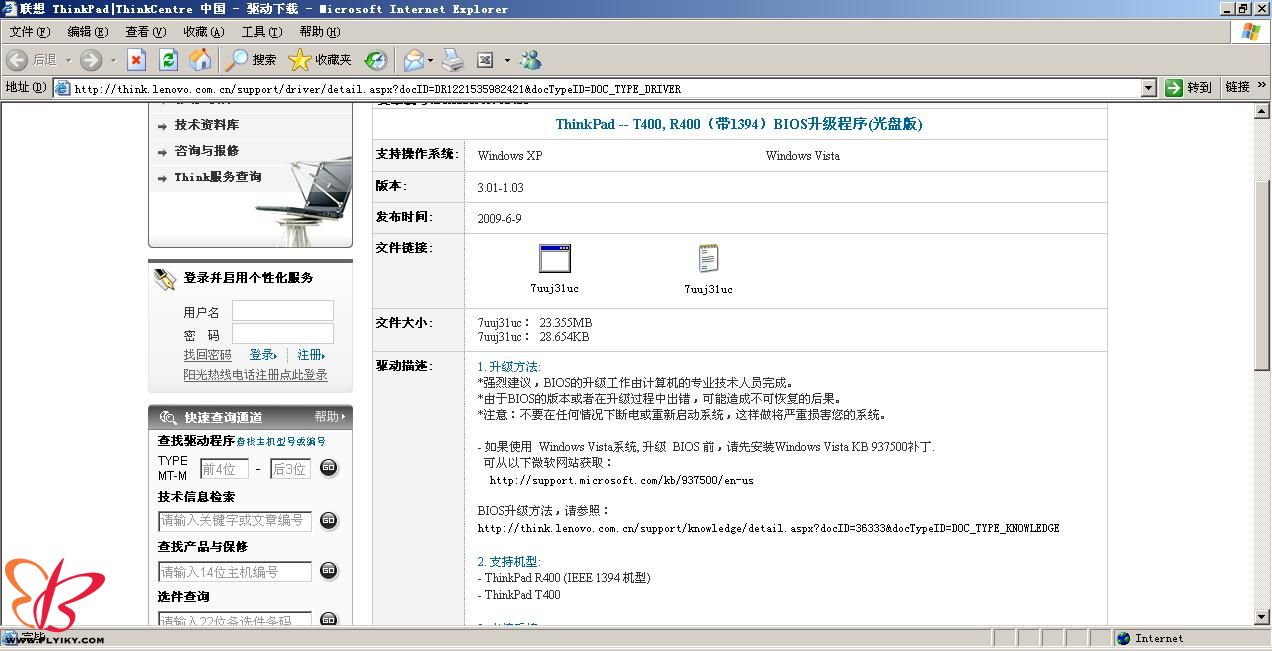Image resolution: width=1272 pixels, height=651 pixels.
Task: Click the 7uuj31uc link under the notepad icon
Action: [708, 289]
